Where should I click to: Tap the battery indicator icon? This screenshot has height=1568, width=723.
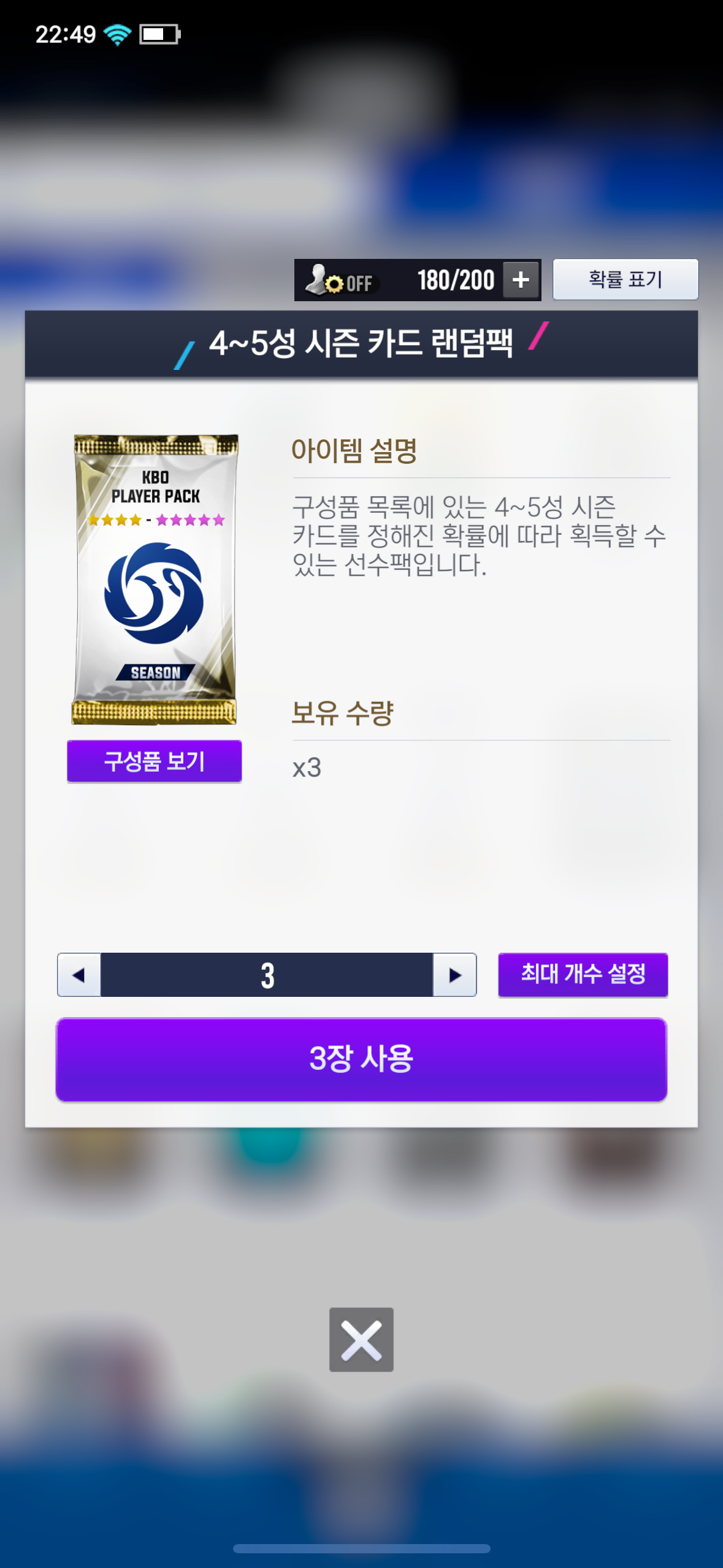(x=160, y=34)
